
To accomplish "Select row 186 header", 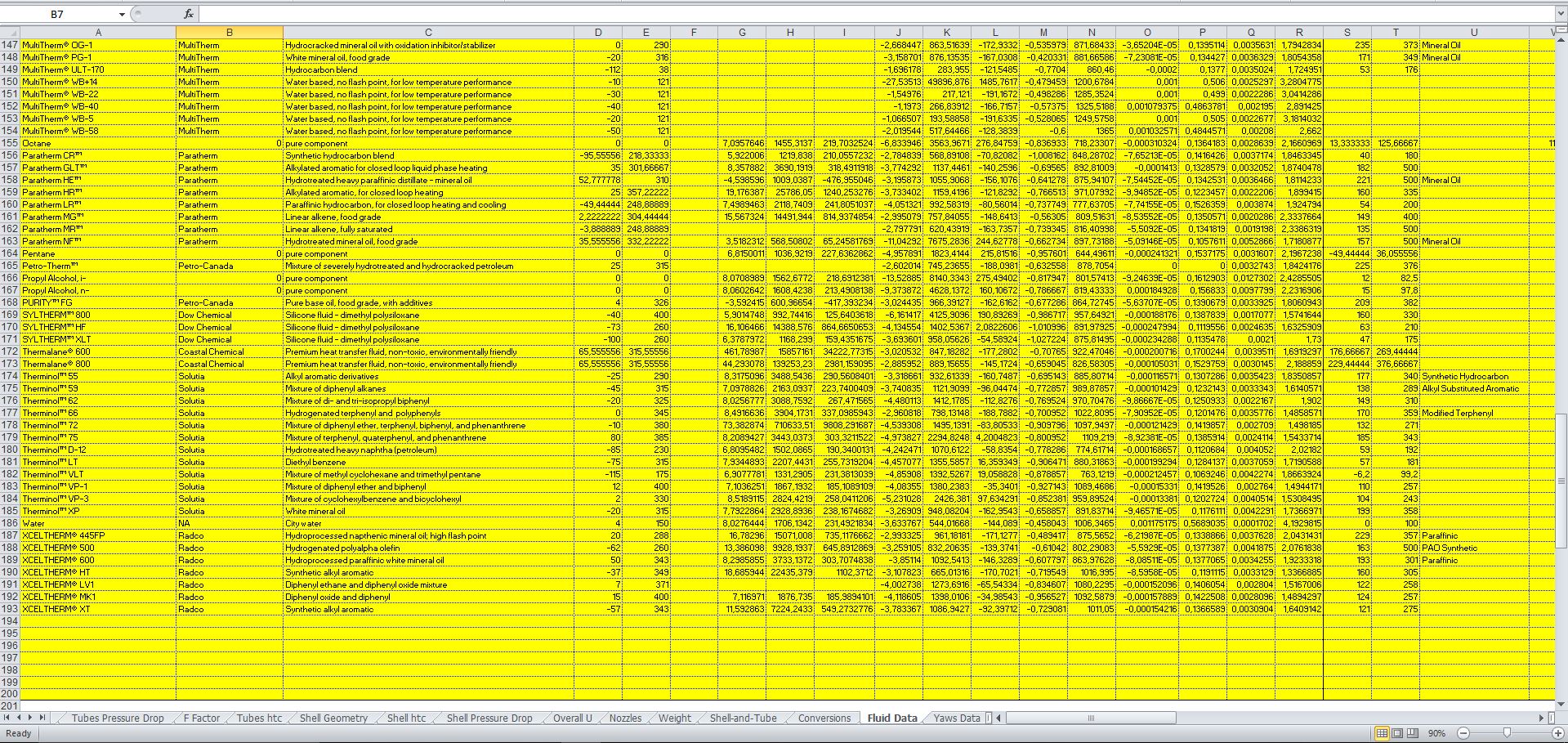I will pyautogui.click(x=10, y=523).
